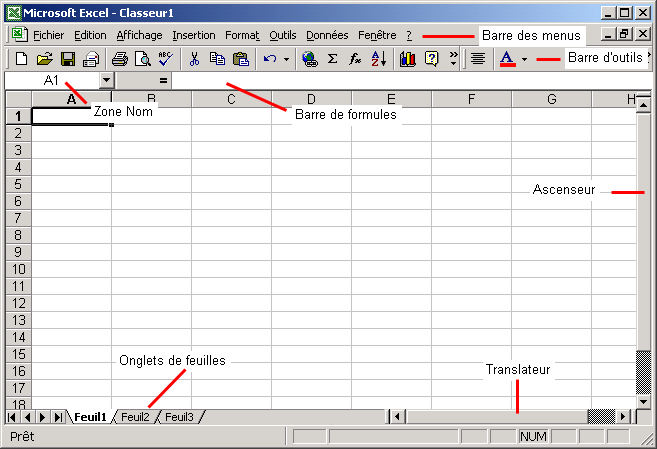
Task: Click the horizontal scrollbar left arrow
Action: click(398, 417)
